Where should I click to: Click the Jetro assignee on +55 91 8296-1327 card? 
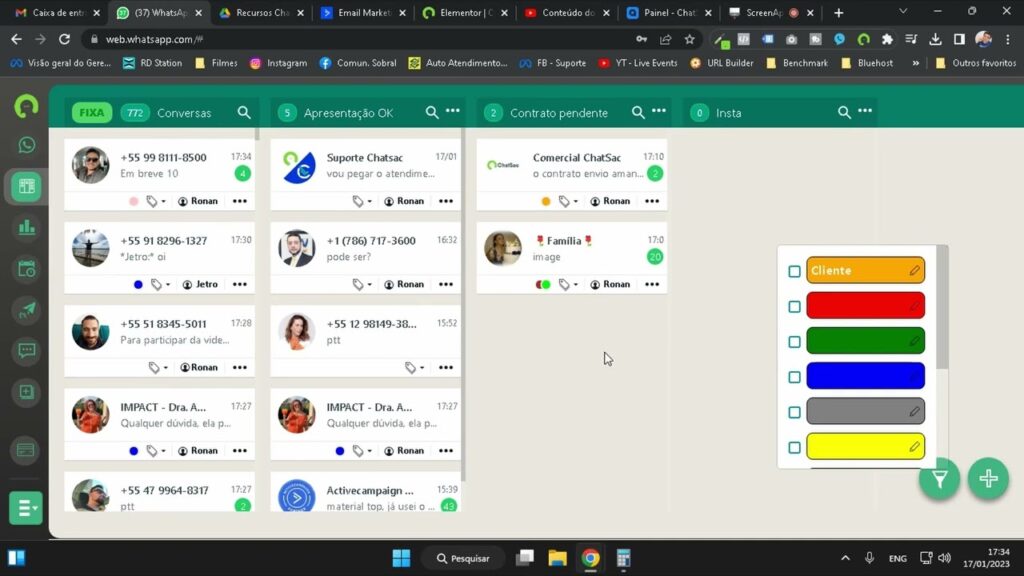coord(200,284)
